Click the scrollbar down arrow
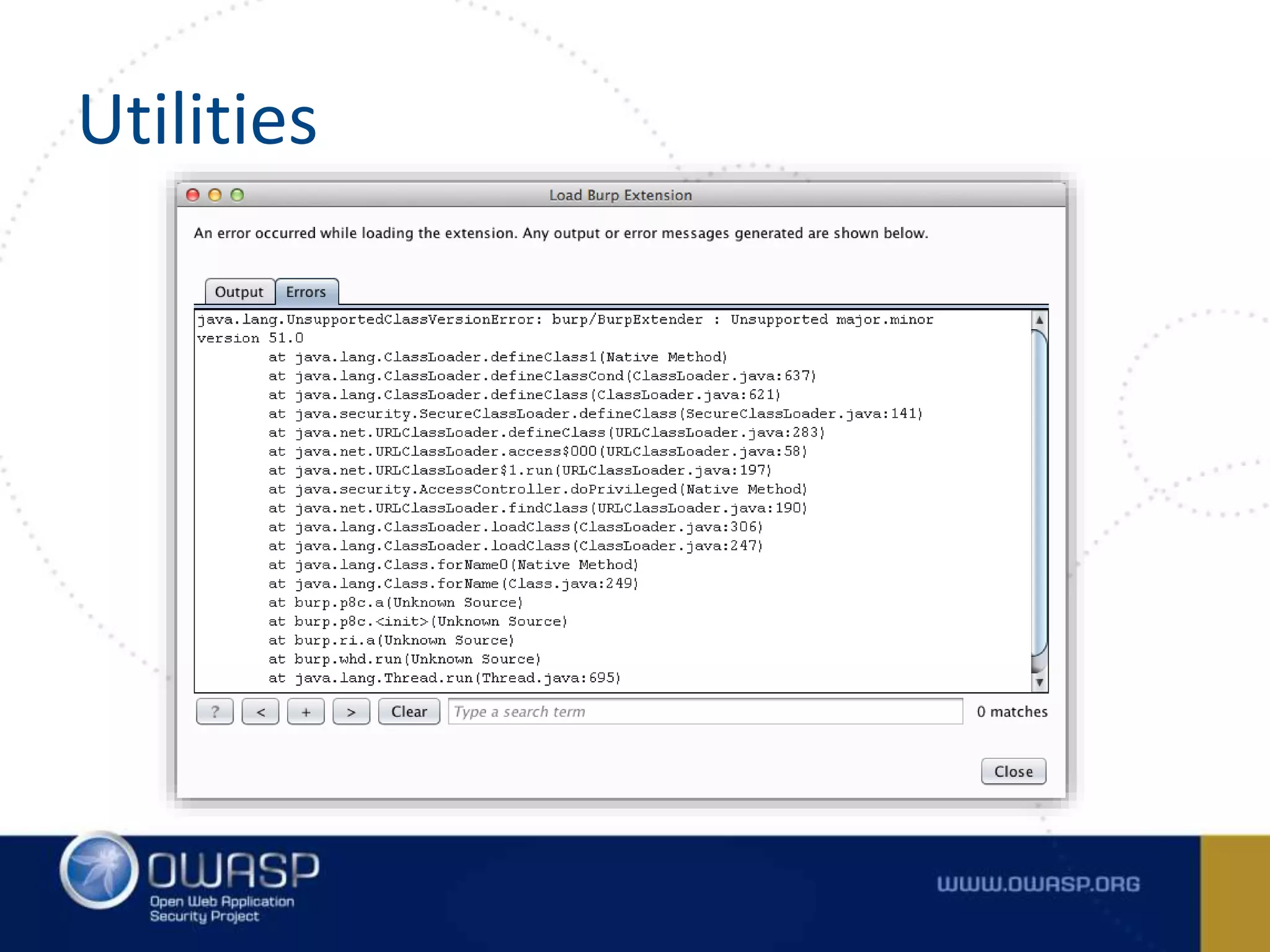This screenshot has width=1270, height=952. tap(1039, 682)
